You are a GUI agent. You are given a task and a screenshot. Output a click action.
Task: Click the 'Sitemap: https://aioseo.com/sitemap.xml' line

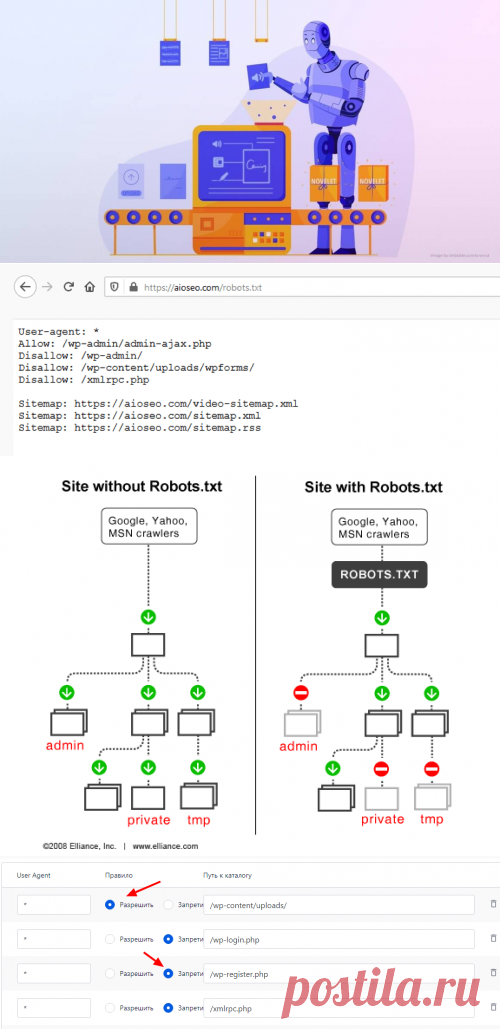[x=139, y=415]
